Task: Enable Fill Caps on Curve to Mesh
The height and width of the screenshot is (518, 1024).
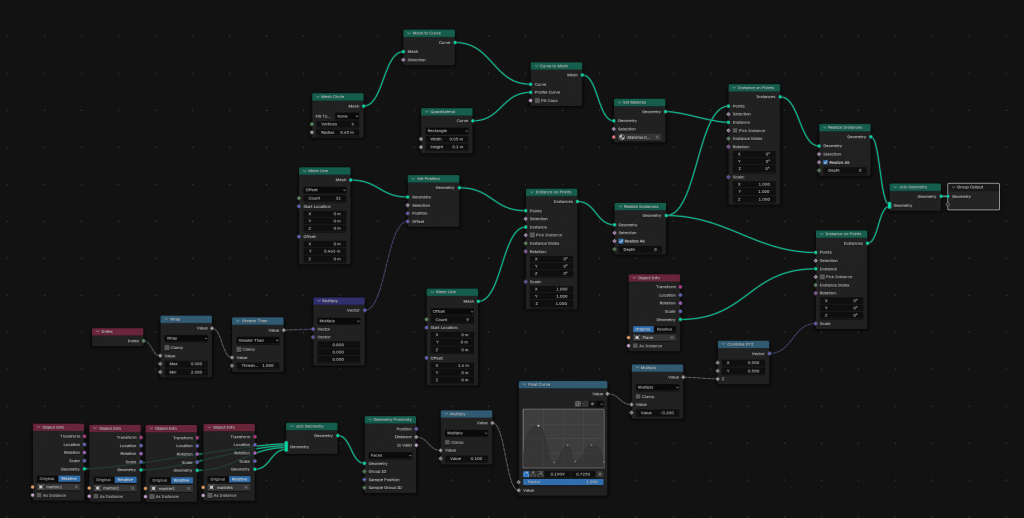Action: click(536, 101)
